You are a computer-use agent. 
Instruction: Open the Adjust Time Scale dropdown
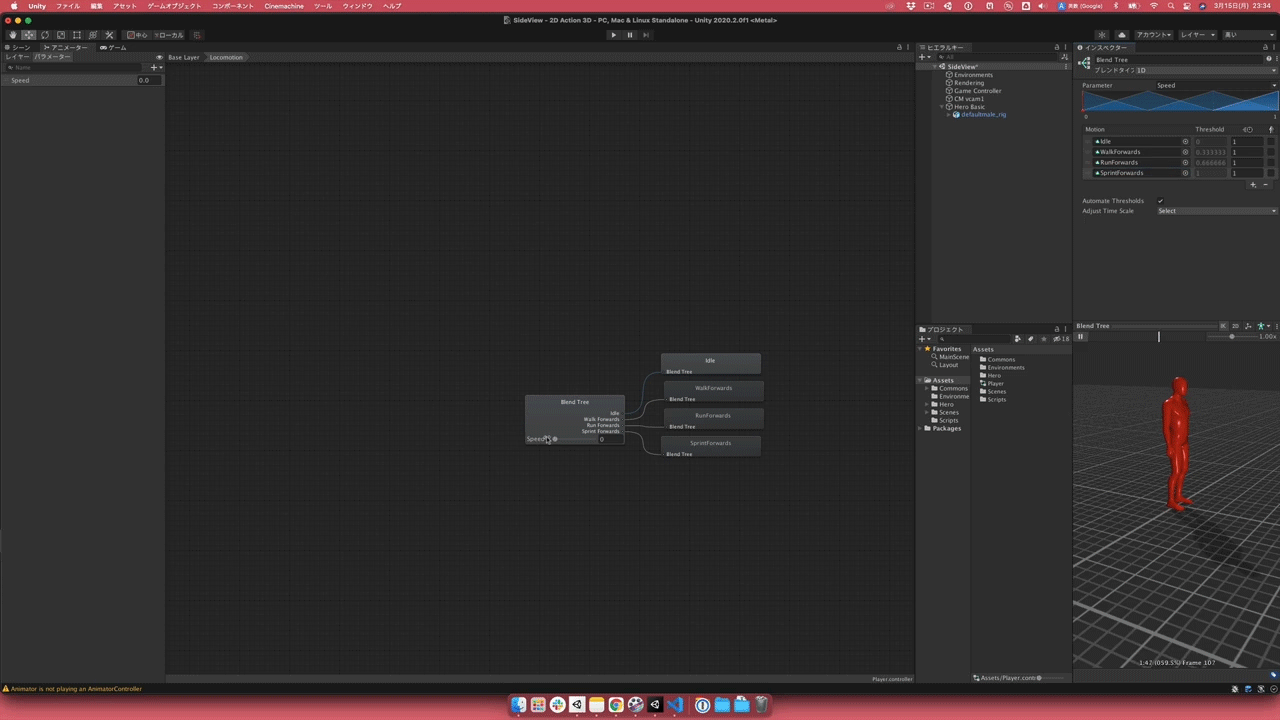coord(1216,211)
